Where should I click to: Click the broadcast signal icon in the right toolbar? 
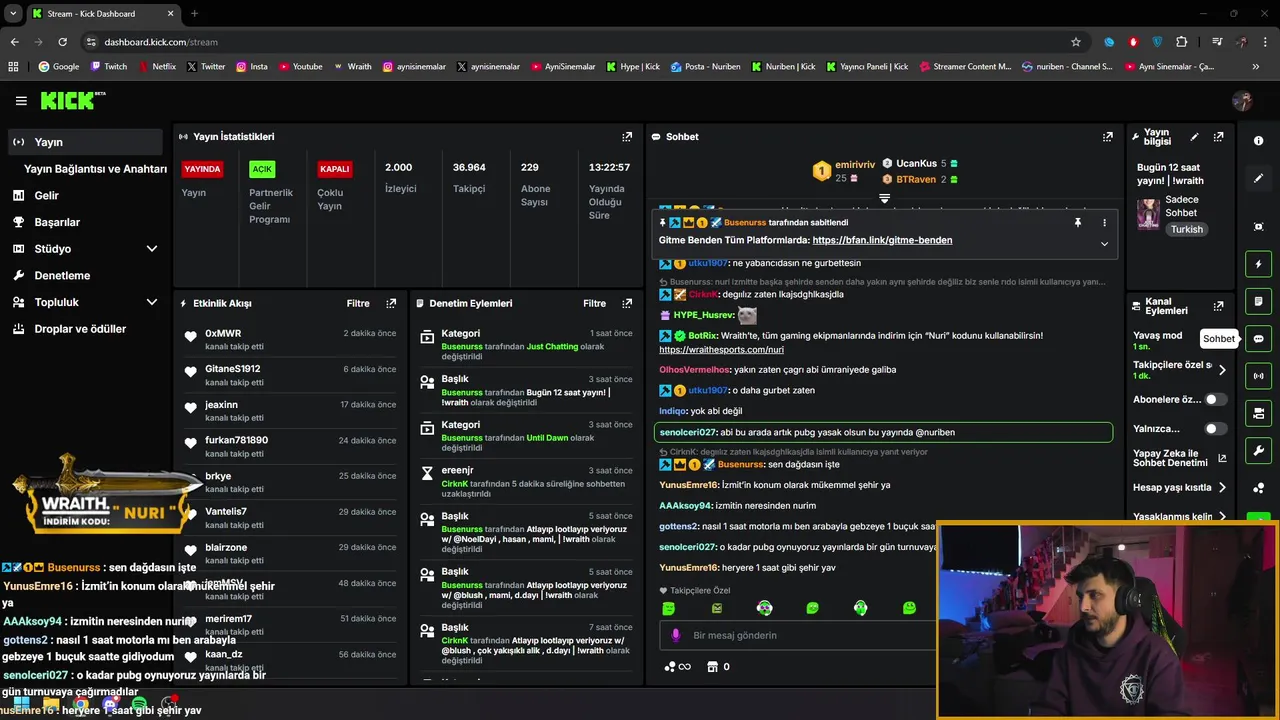(x=1258, y=376)
